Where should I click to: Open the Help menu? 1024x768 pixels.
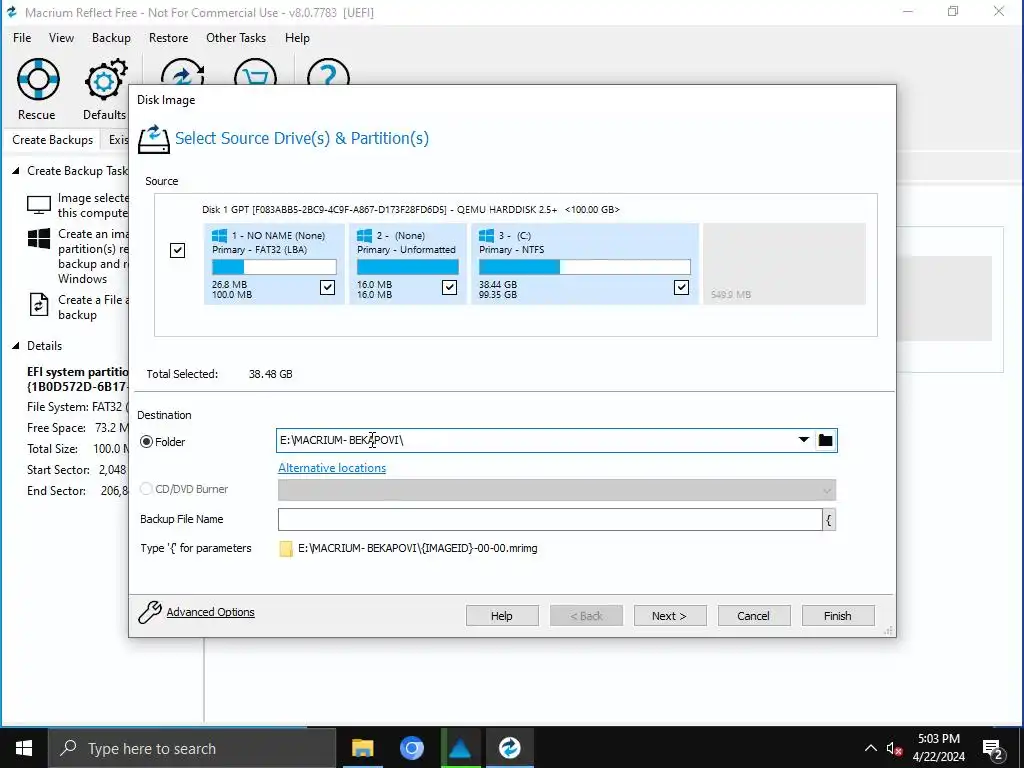pos(297,38)
